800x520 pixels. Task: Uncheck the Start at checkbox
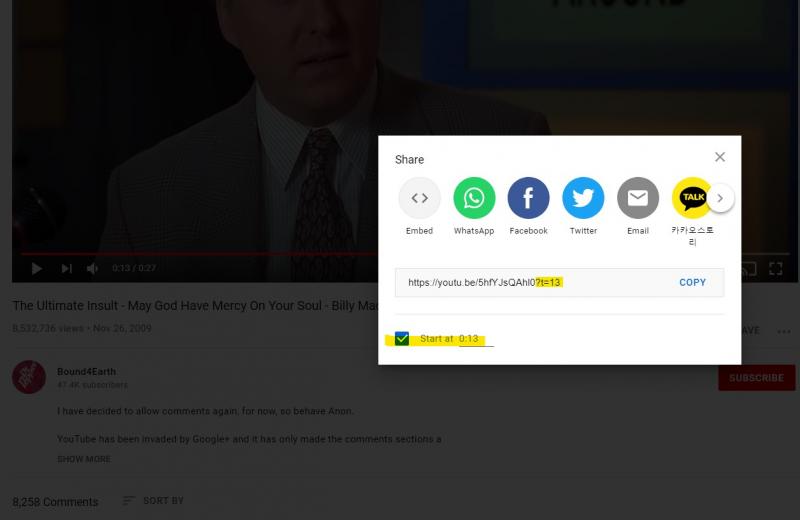(x=402, y=338)
